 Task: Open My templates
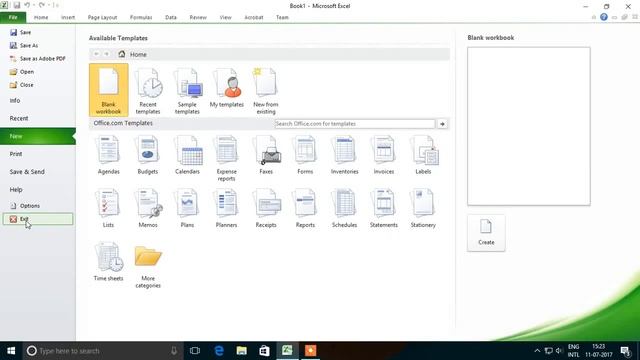click(x=227, y=88)
